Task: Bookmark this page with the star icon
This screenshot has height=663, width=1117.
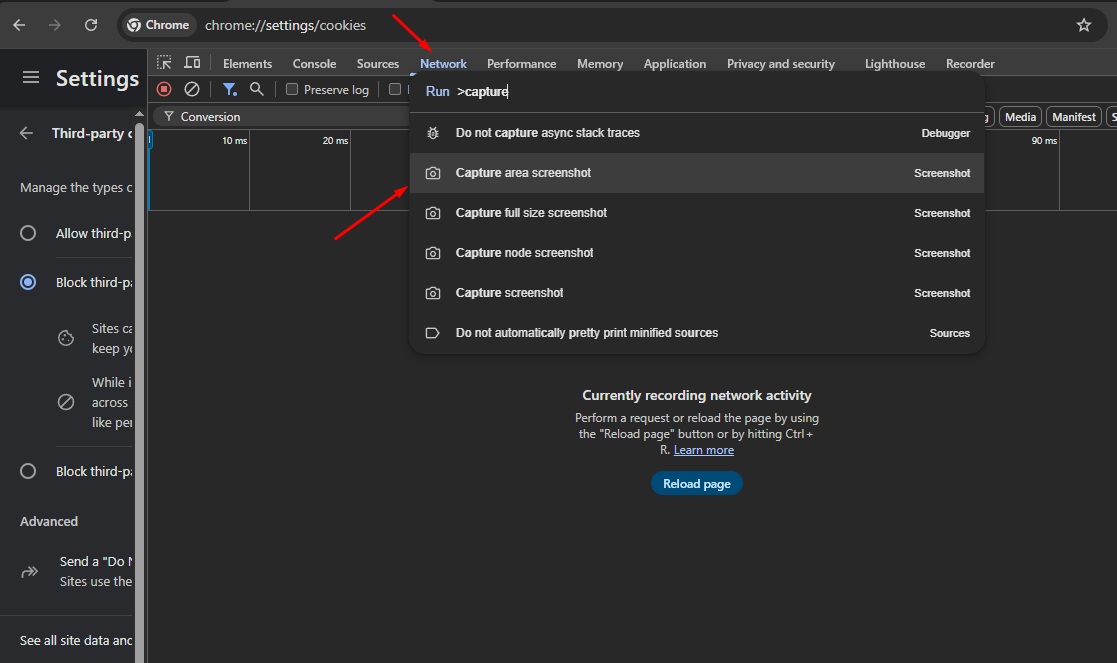Action: click(x=1084, y=25)
